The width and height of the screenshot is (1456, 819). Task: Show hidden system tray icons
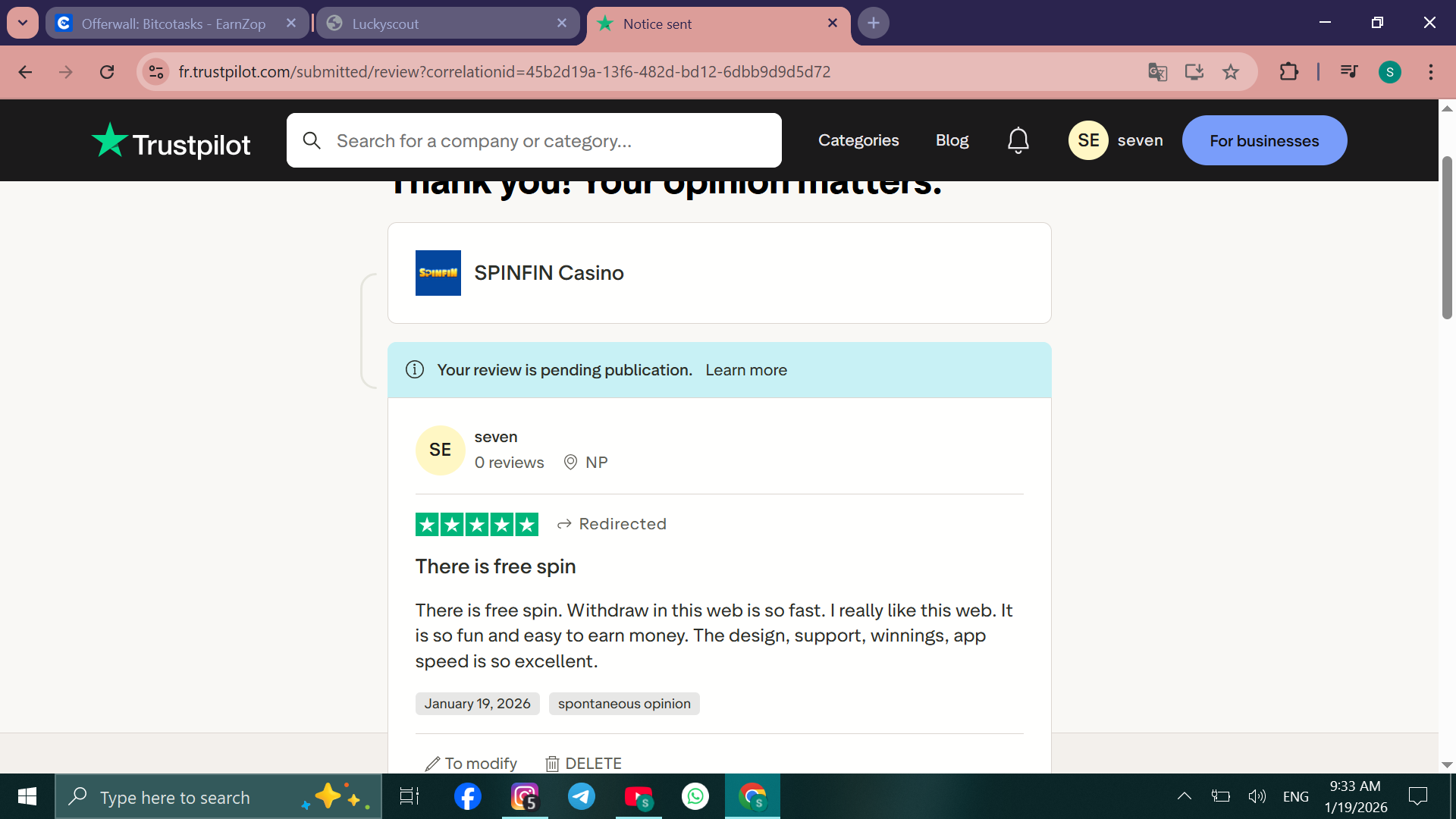point(1184,796)
